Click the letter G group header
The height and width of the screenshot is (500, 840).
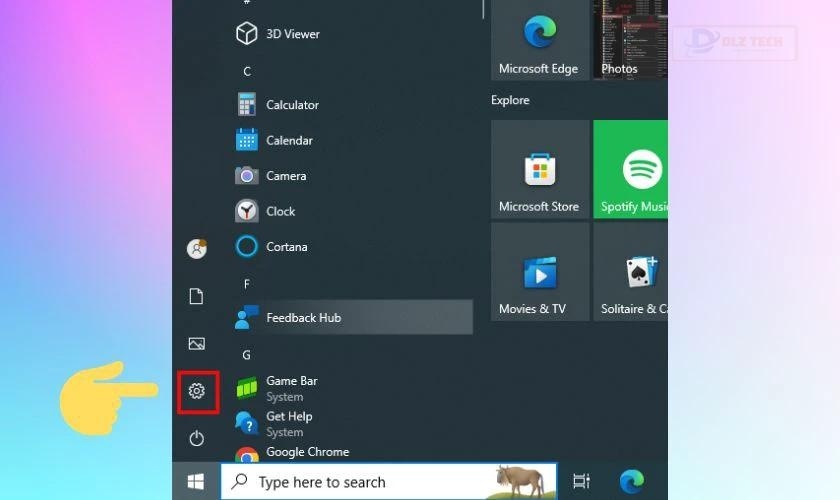247,355
